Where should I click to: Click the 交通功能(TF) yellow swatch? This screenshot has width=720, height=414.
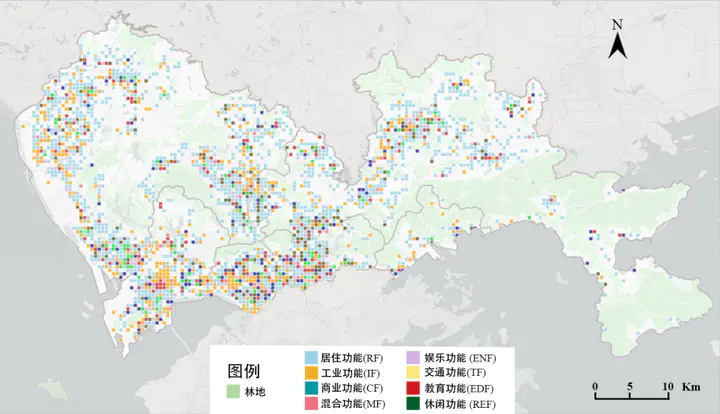tap(413, 373)
